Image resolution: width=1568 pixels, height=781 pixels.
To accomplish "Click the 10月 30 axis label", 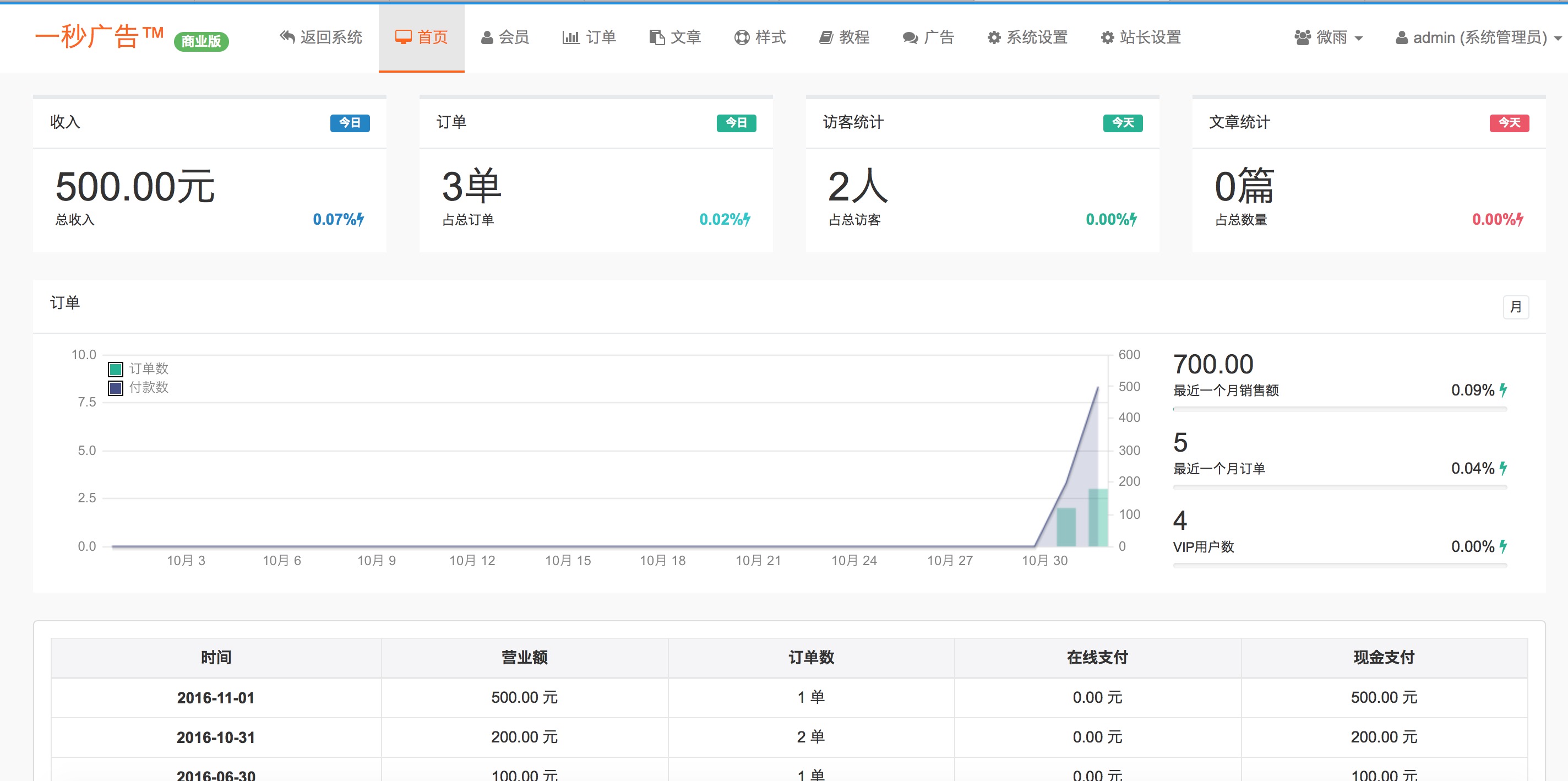I will (1044, 561).
